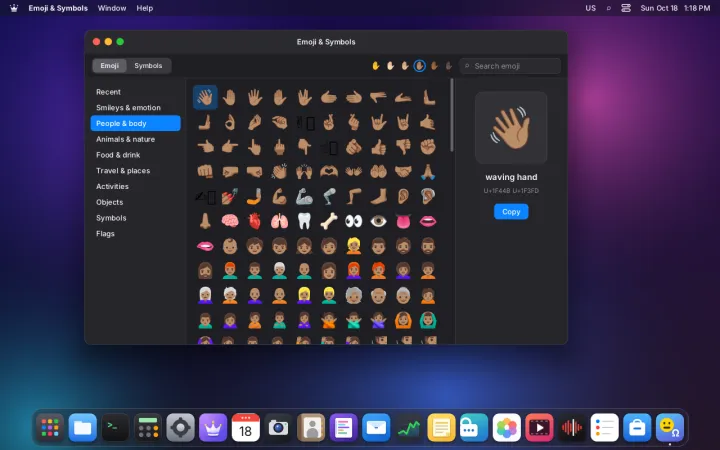This screenshot has width=720, height=450.
Task: Open the Animals & nature category
Action: pyautogui.click(x=135, y=139)
